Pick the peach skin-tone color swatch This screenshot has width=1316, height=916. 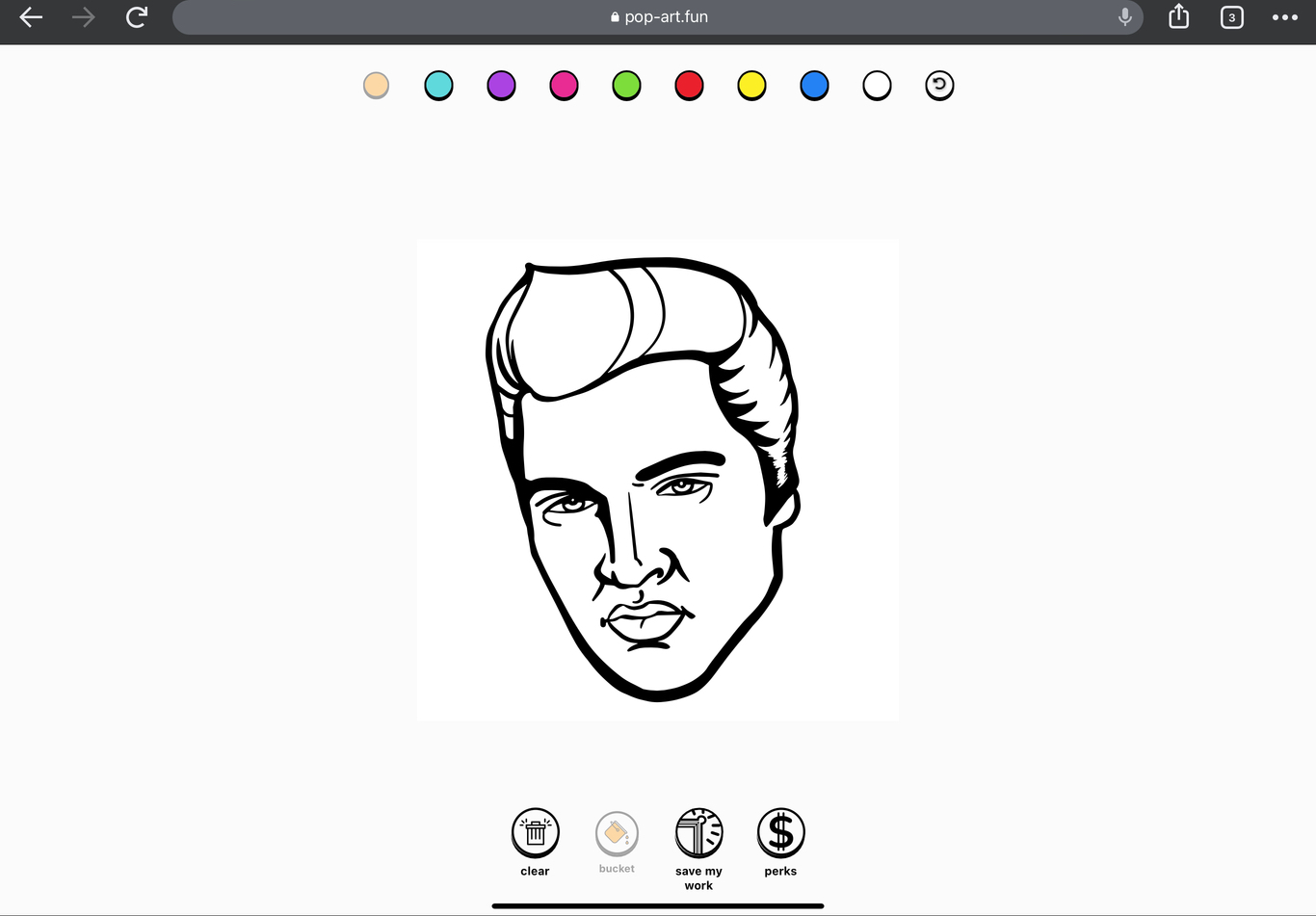coord(376,86)
